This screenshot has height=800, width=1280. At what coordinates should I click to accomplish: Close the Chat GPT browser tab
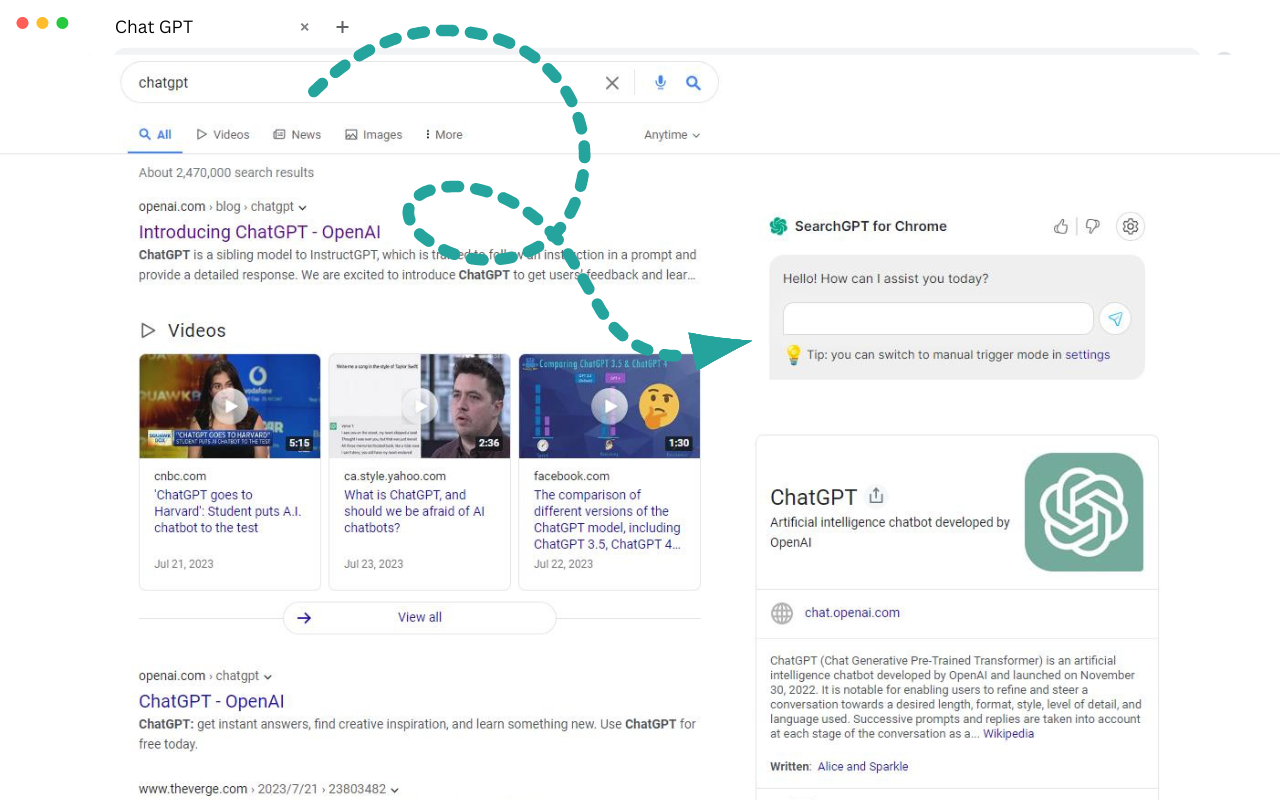pos(305,27)
